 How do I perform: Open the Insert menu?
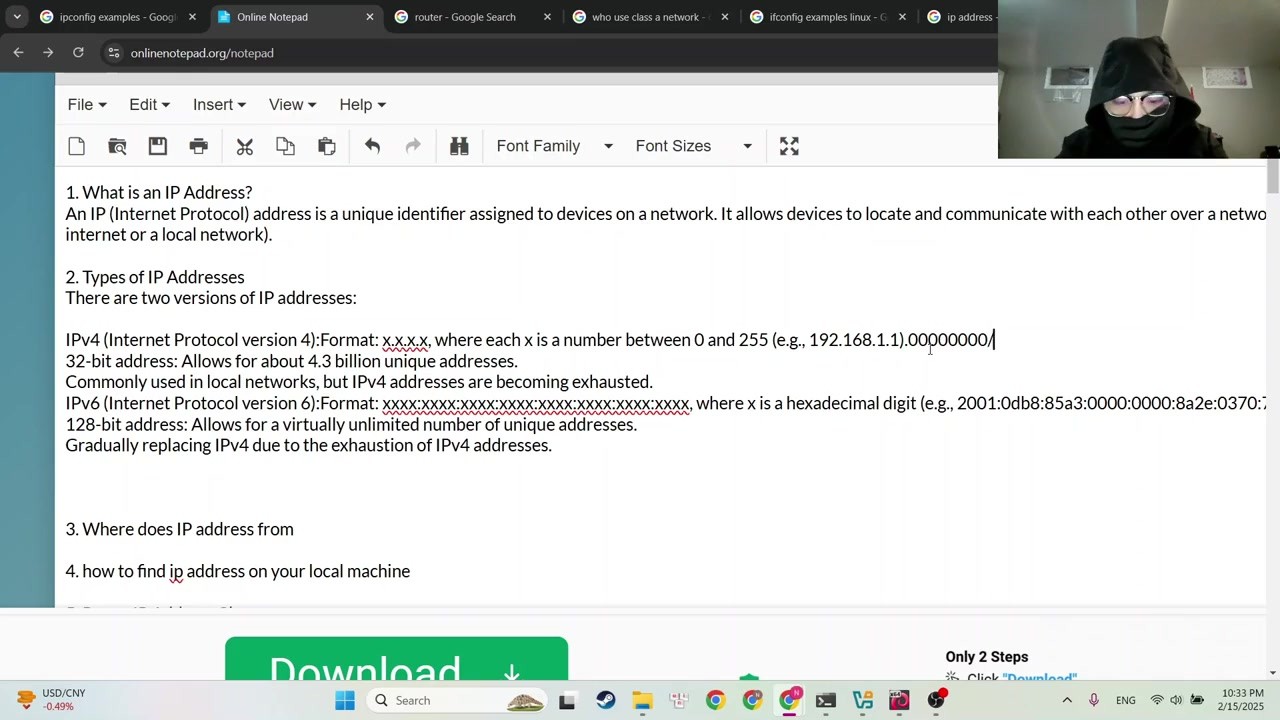pos(219,104)
